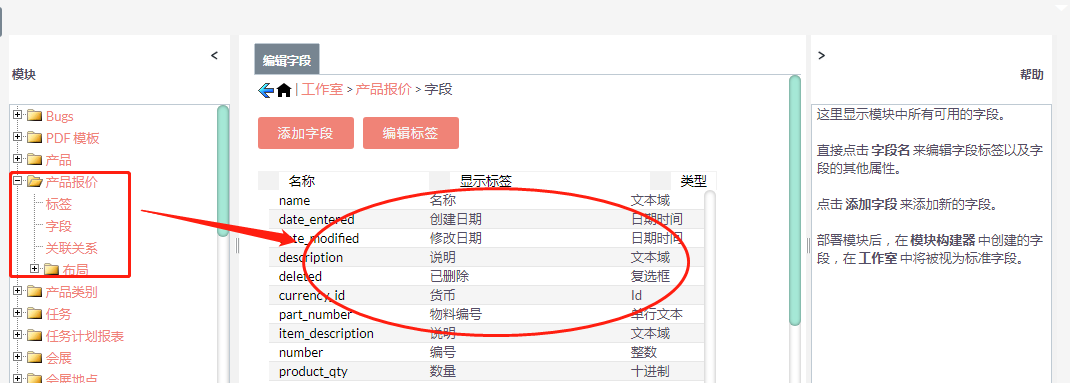Click the field table inner scrollbar
The width and height of the screenshot is (1070, 383).
(710, 287)
